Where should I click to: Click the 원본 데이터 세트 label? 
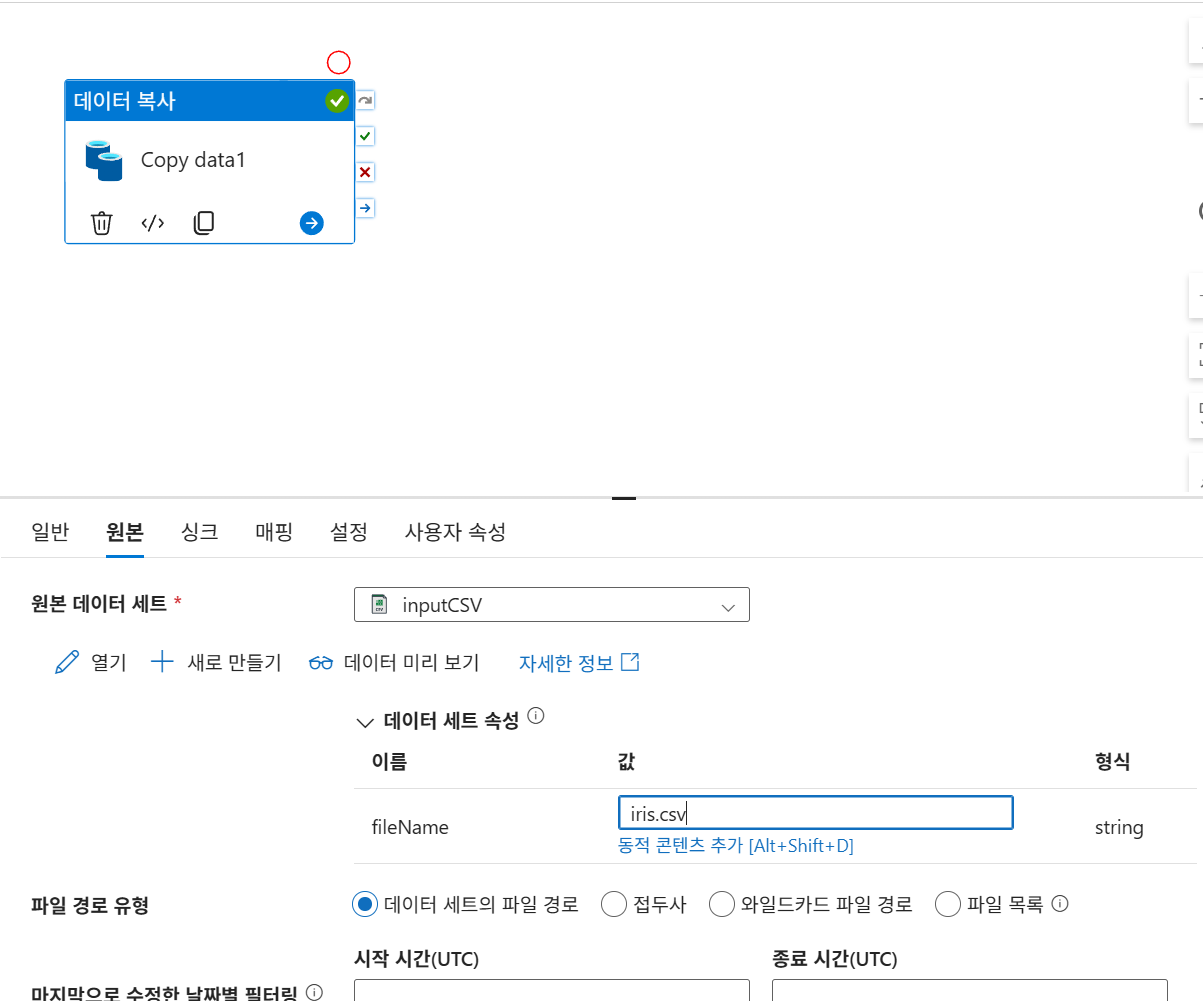(x=101, y=603)
